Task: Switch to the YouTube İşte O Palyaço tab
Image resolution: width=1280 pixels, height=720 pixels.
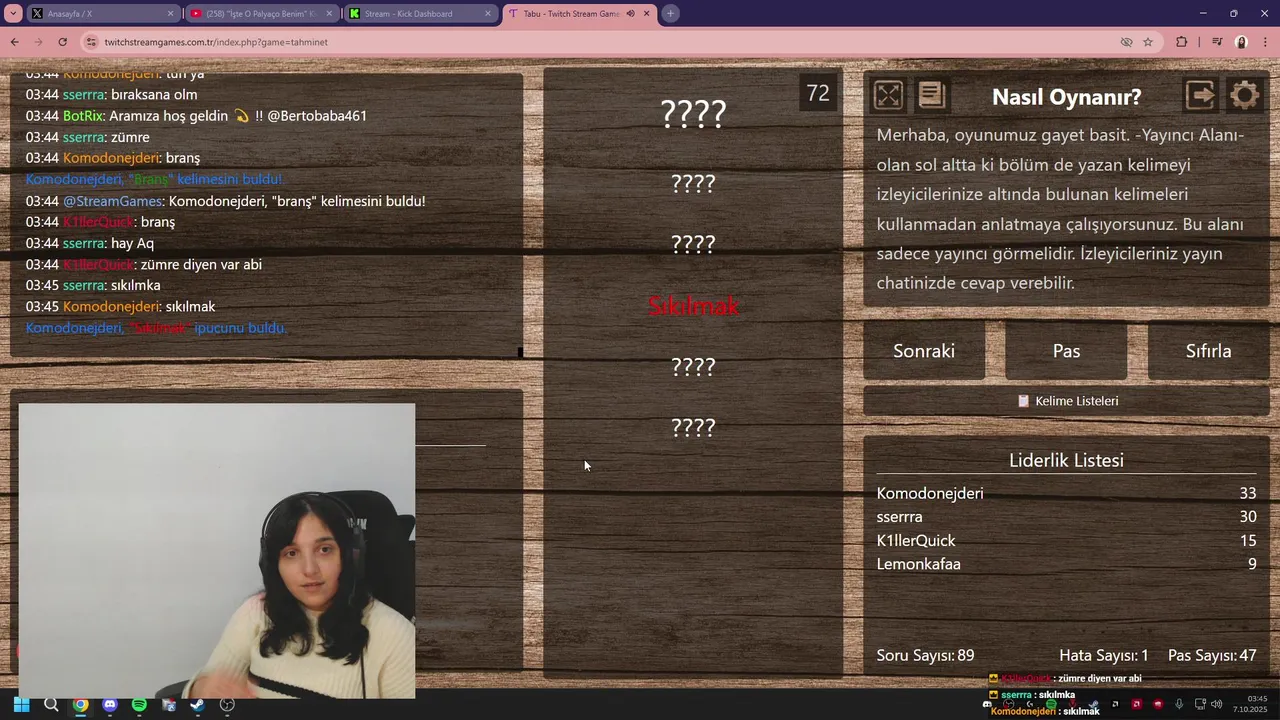Action: pos(262,14)
